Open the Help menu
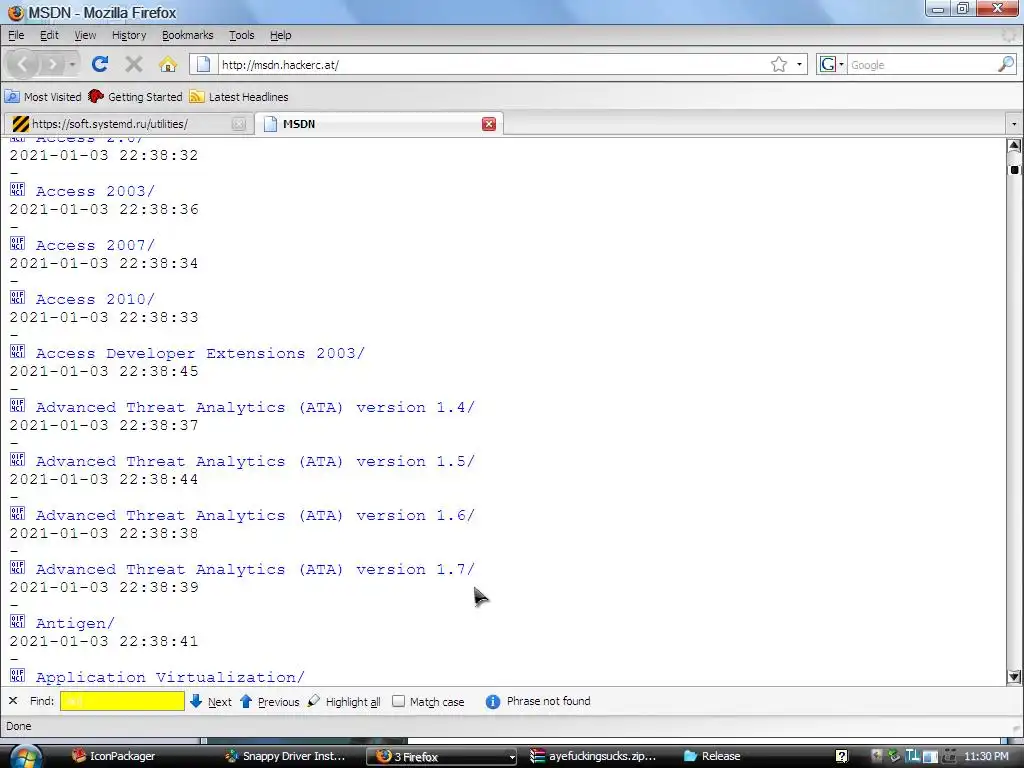This screenshot has width=1024, height=768. [281, 35]
